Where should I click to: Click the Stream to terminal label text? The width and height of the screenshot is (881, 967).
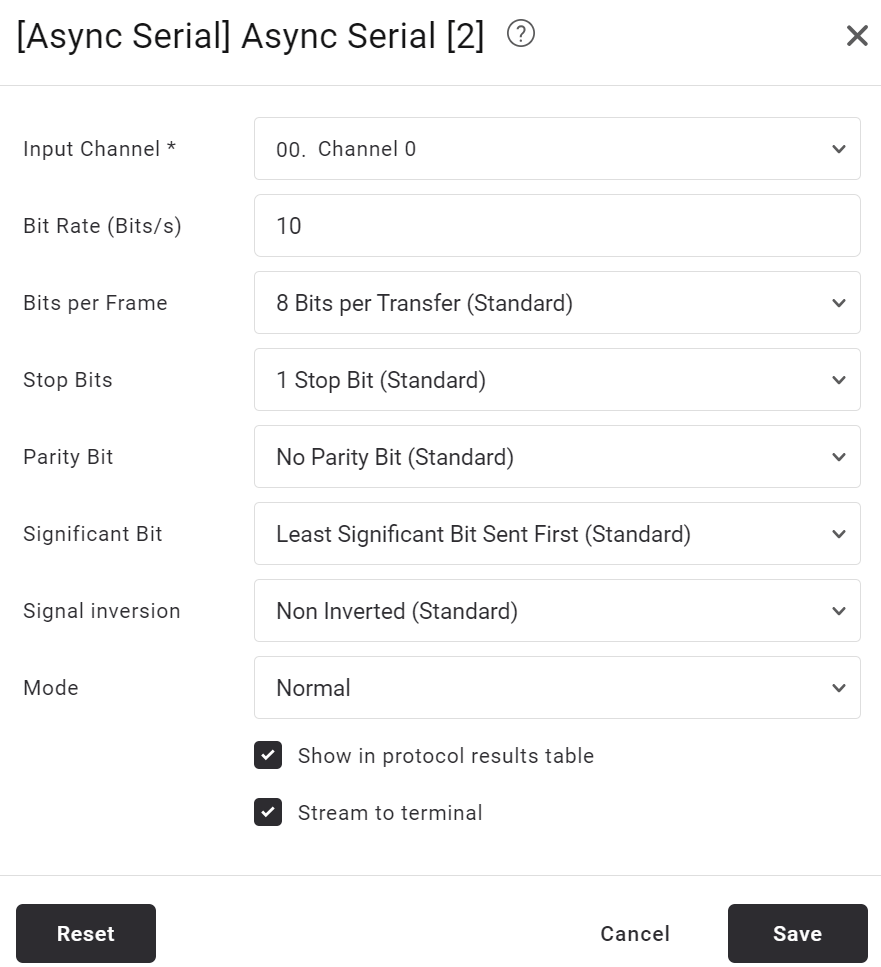click(390, 813)
